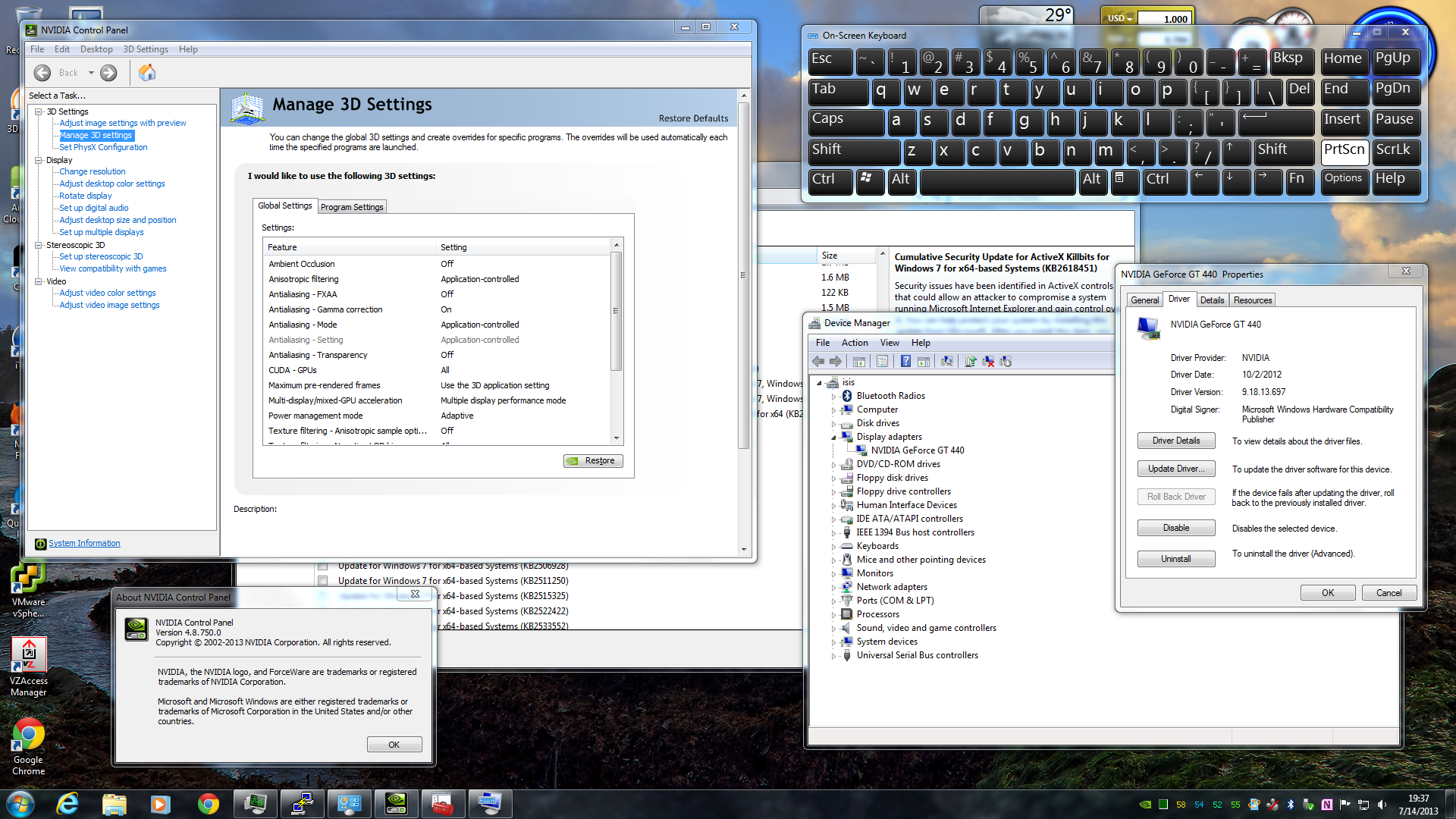Click Driver Details button
The image size is (1456, 819).
pos(1176,441)
